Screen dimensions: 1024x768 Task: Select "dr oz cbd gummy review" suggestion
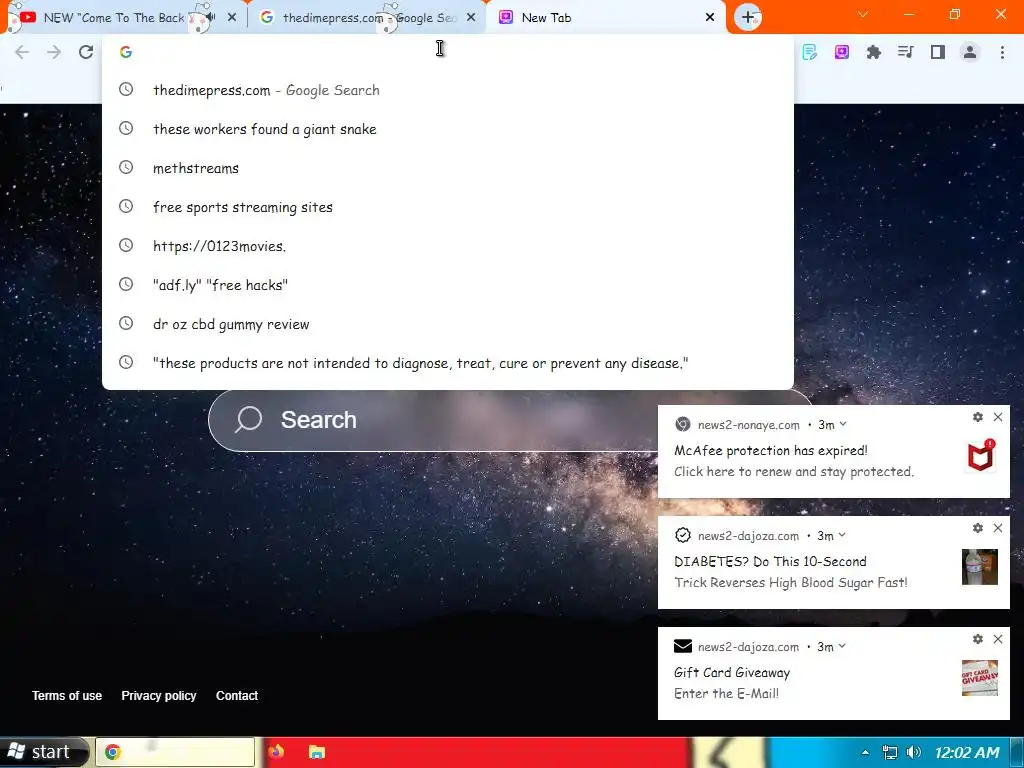pos(448,324)
